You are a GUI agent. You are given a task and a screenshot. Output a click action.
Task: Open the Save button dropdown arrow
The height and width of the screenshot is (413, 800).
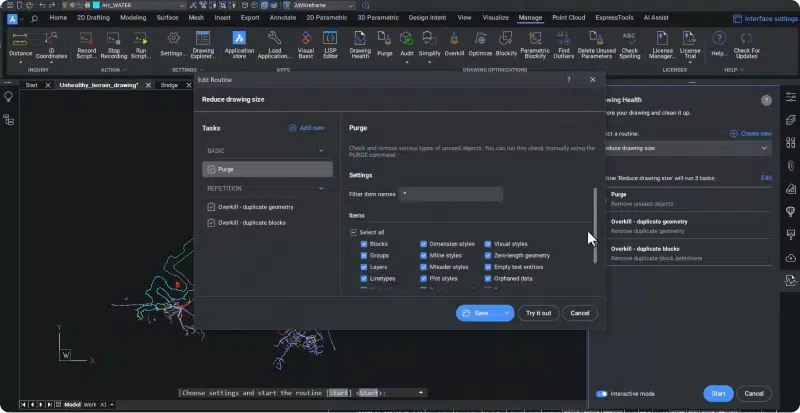(507, 313)
